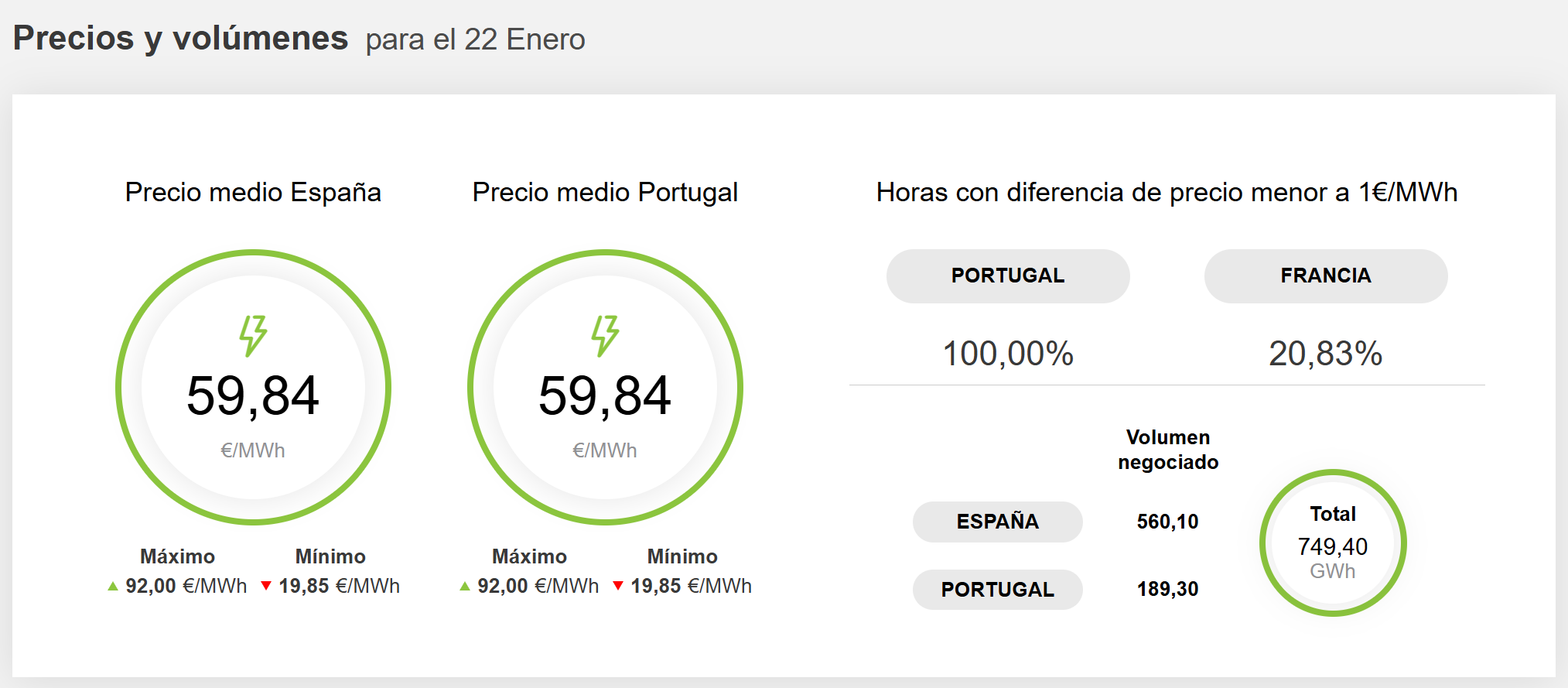The width and height of the screenshot is (1568, 688).
Task: Click the 20,83% Francia hours percentage
Action: point(1325,354)
